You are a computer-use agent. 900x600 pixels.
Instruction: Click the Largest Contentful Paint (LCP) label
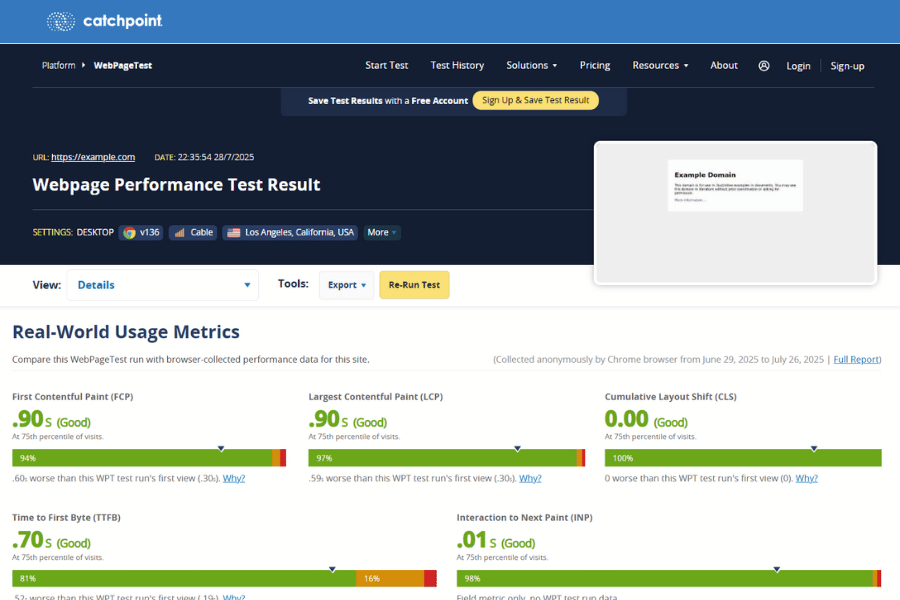click(375, 397)
